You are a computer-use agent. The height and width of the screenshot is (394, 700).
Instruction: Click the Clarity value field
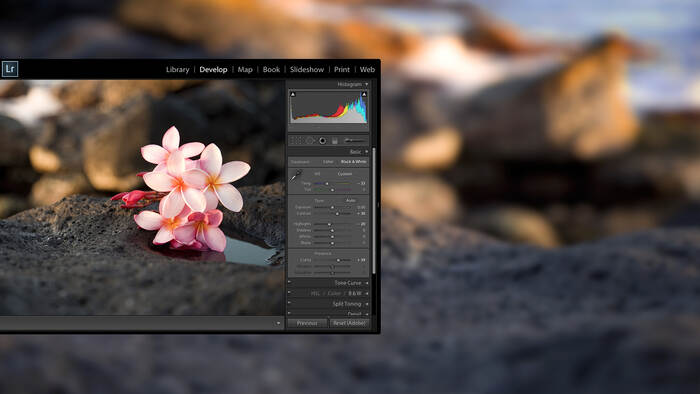click(361, 260)
